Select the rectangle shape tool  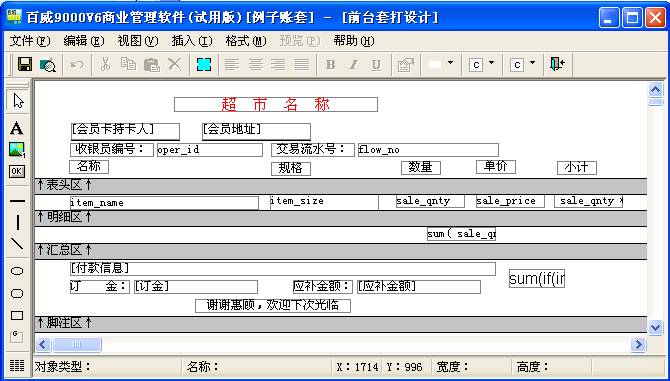[17, 316]
